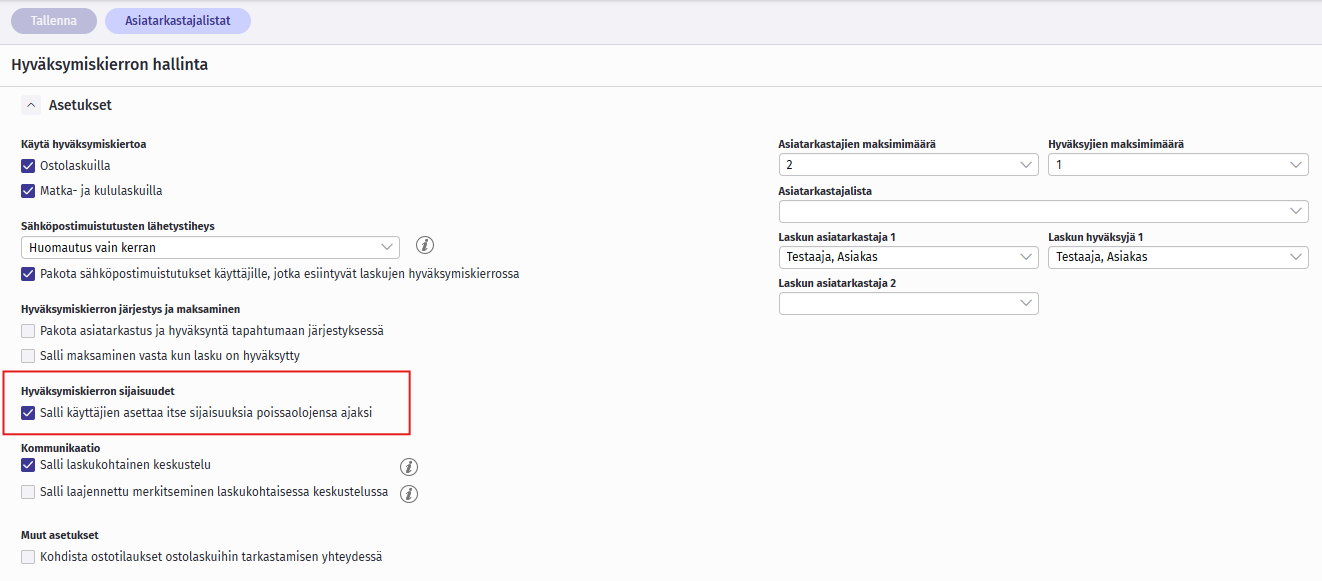Toggle Salli laskukohtainen keskustelu checkbox
1322x581 pixels.
click(x=28, y=465)
